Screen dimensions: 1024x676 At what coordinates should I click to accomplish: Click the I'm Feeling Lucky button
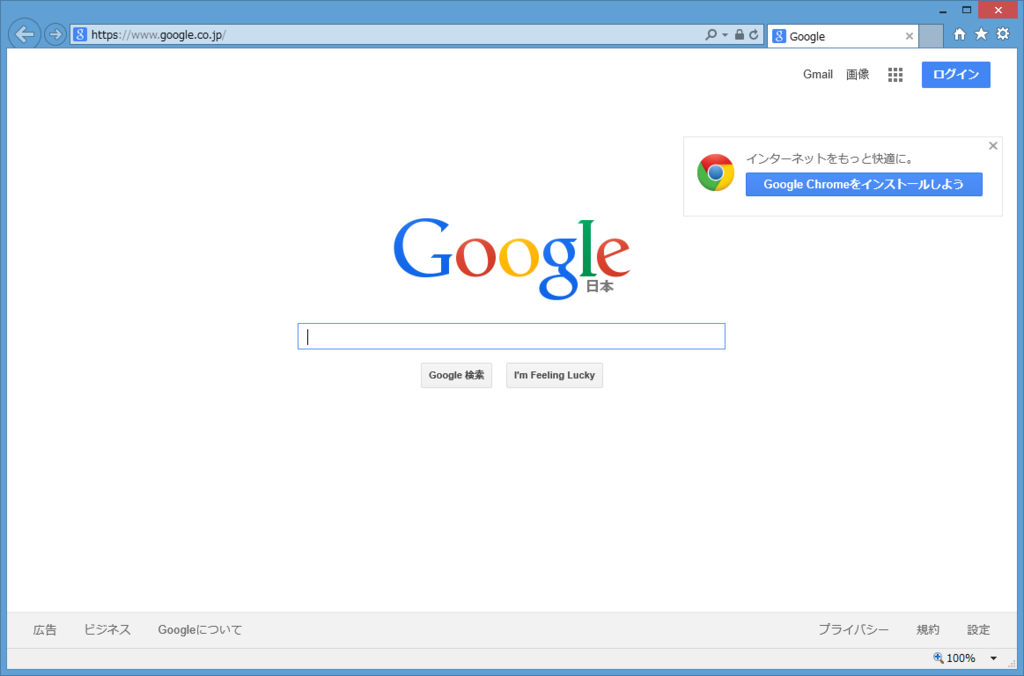click(554, 376)
